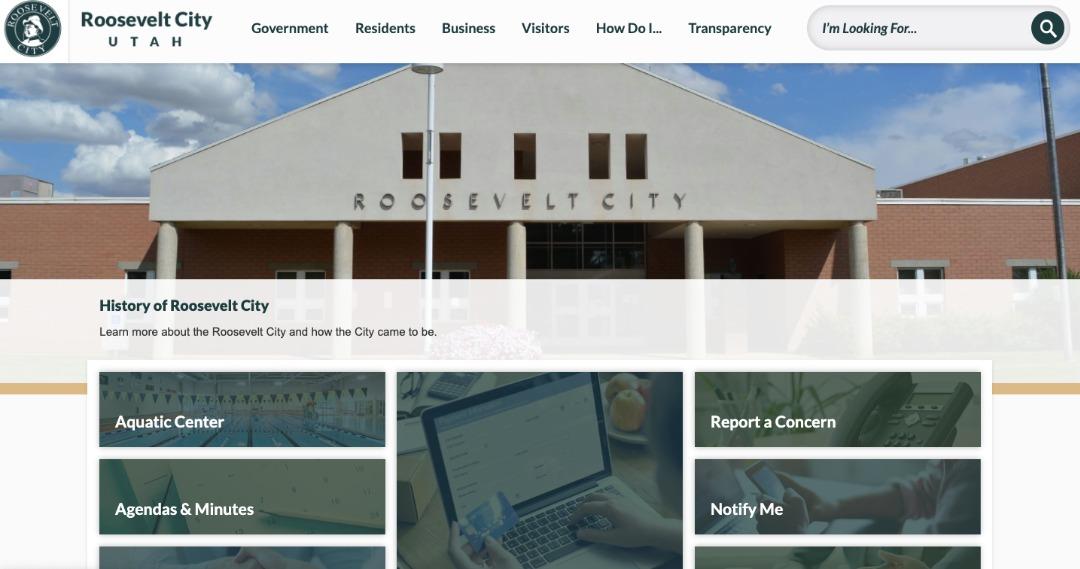Click the history description text in banner
This screenshot has width=1080, height=569.
pos(268,332)
